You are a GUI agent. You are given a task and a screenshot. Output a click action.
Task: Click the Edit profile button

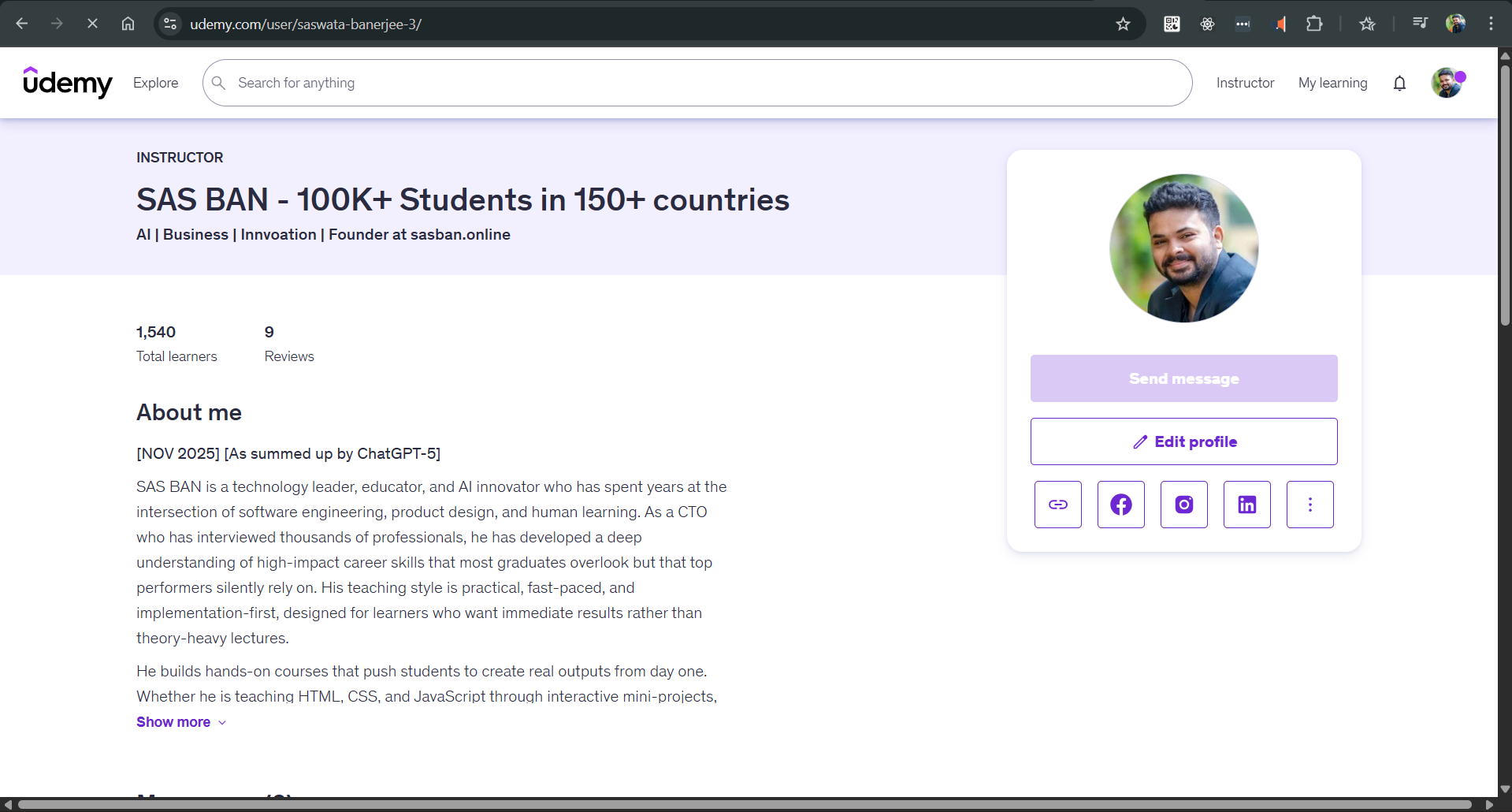[1183, 441]
